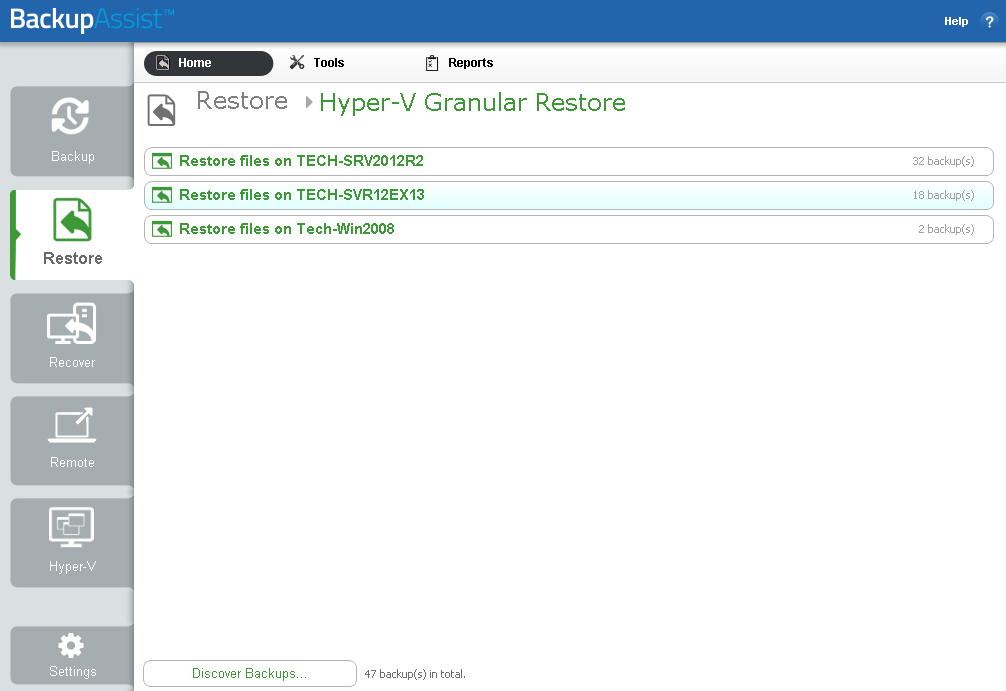1006x691 pixels.
Task: Click the Hyper-V Granular Restore heading
Action: pos(473,103)
